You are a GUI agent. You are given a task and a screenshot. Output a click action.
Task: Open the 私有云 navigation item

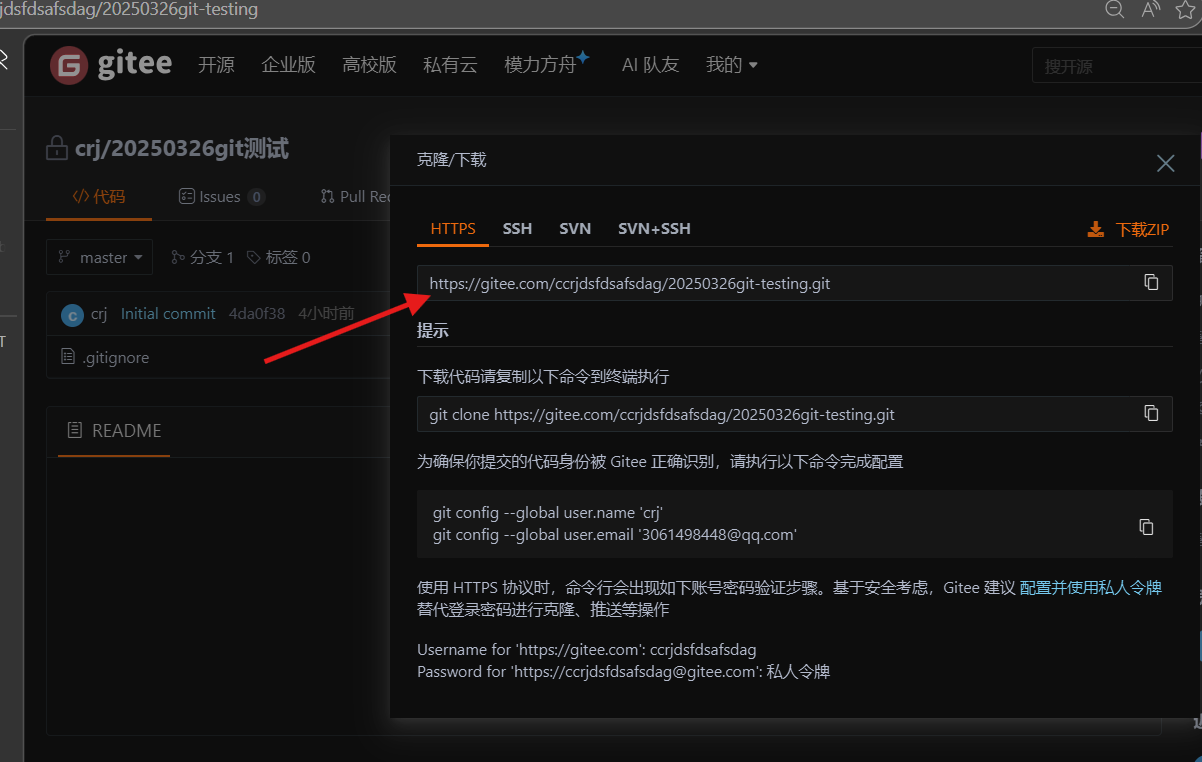(450, 65)
